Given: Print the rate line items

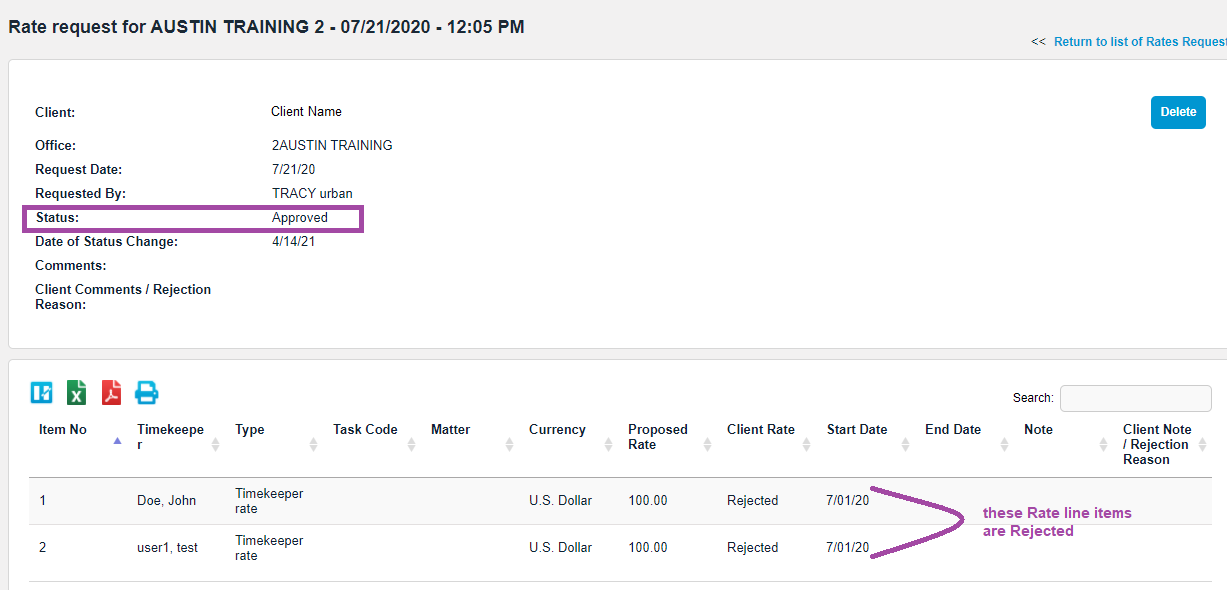Looking at the screenshot, I should coord(146,393).
